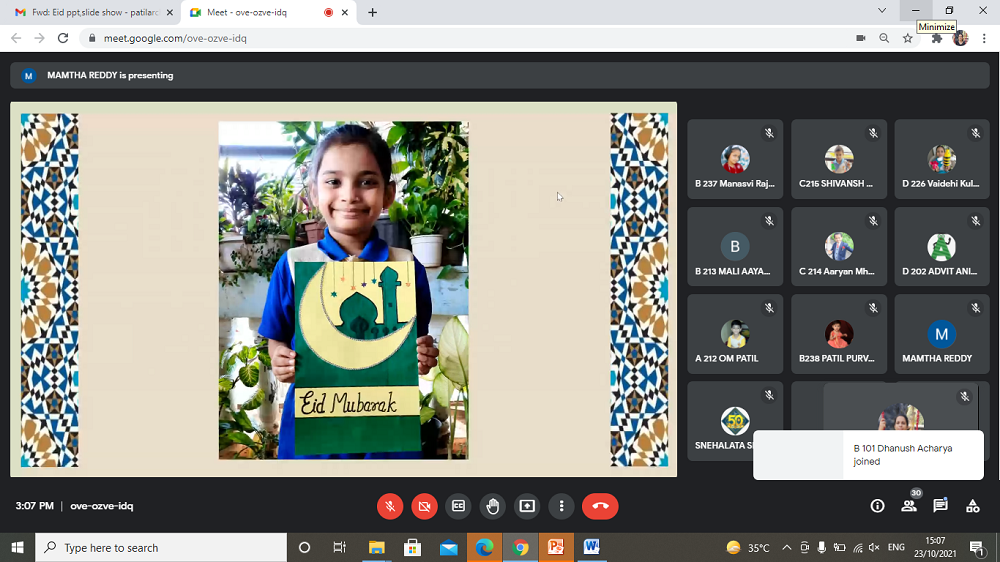Leave the call with red hang-up button

coord(600,506)
